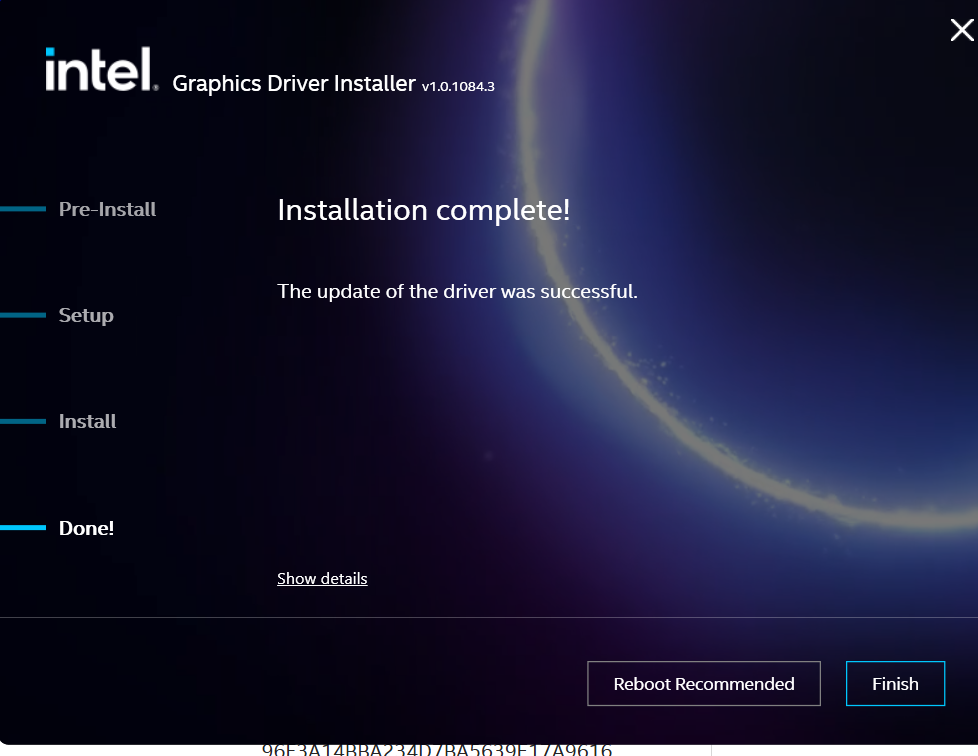Select the Setup step label

point(86,316)
